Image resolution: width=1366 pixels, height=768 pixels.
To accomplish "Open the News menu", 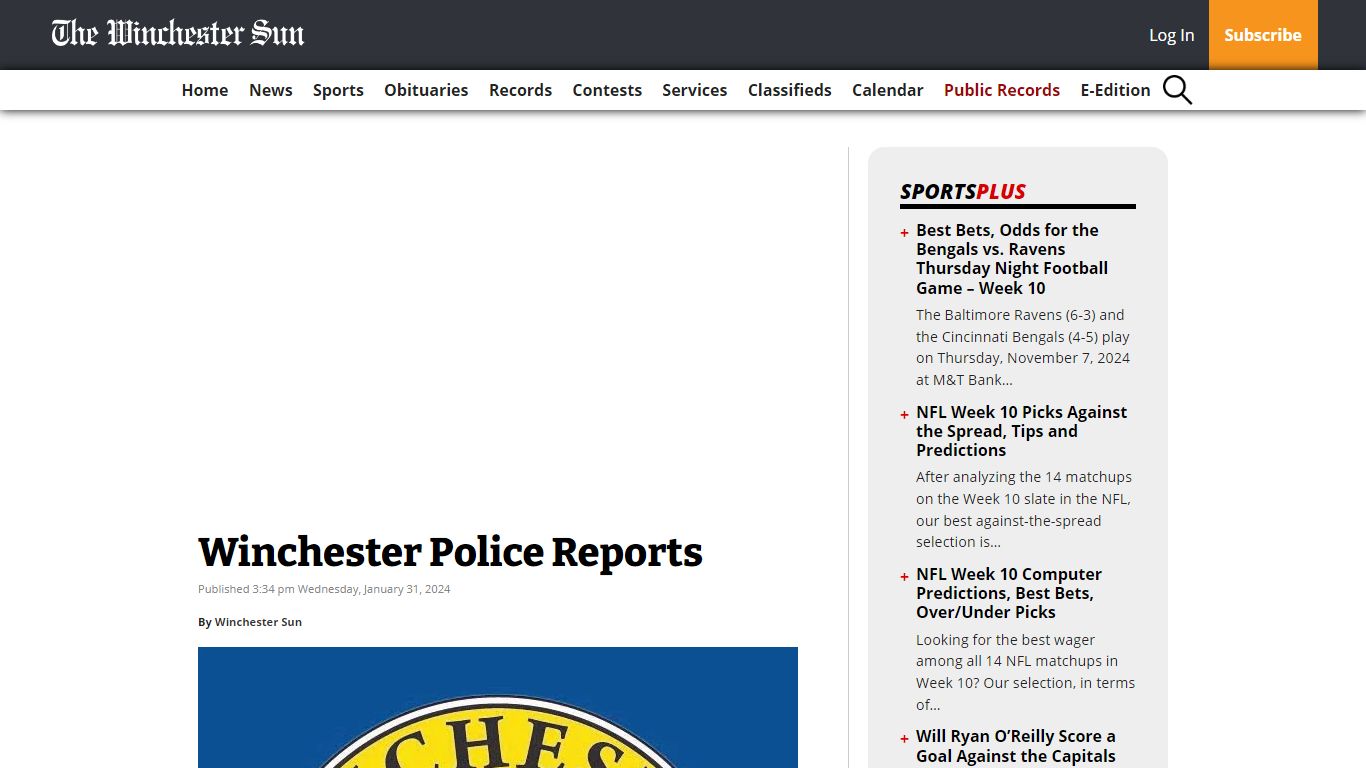I will tap(271, 90).
